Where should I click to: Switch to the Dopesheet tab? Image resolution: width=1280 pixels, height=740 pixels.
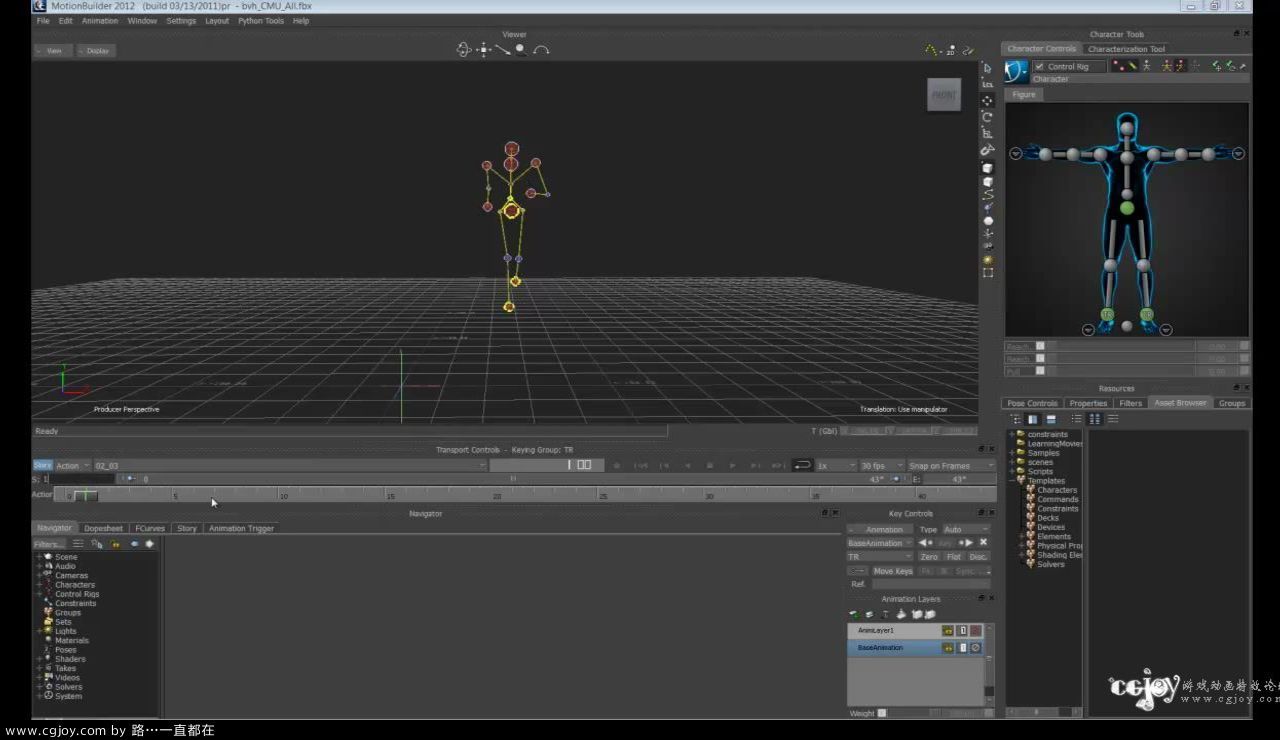coord(103,528)
